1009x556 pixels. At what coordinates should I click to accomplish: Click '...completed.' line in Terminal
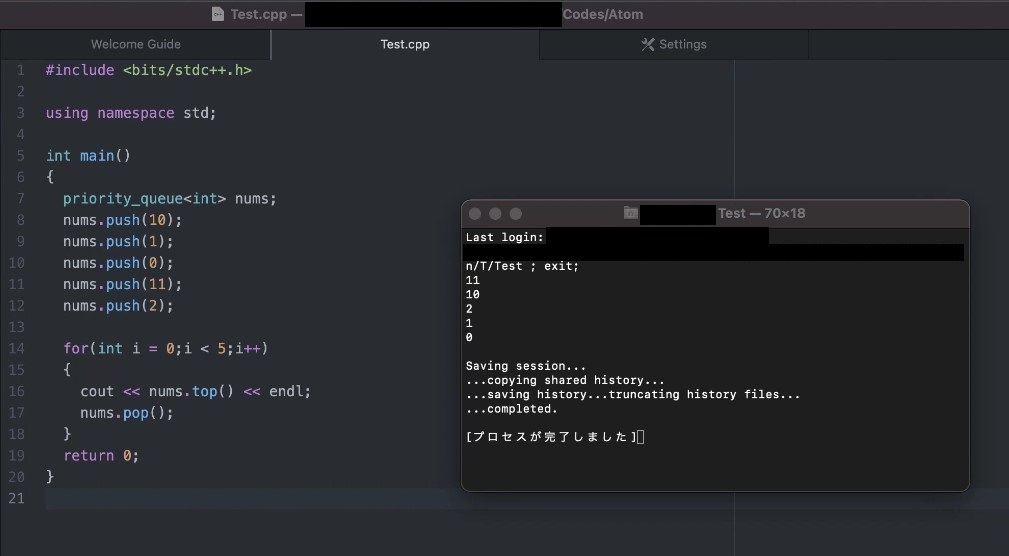512,409
